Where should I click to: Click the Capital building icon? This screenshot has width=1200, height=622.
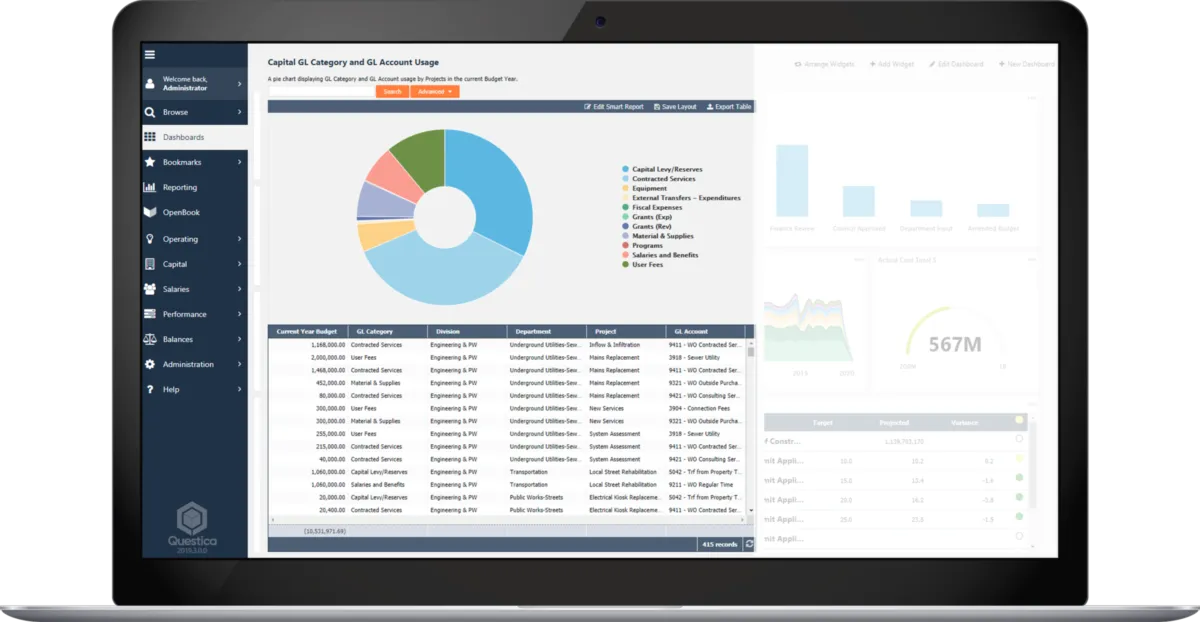click(150, 264)
